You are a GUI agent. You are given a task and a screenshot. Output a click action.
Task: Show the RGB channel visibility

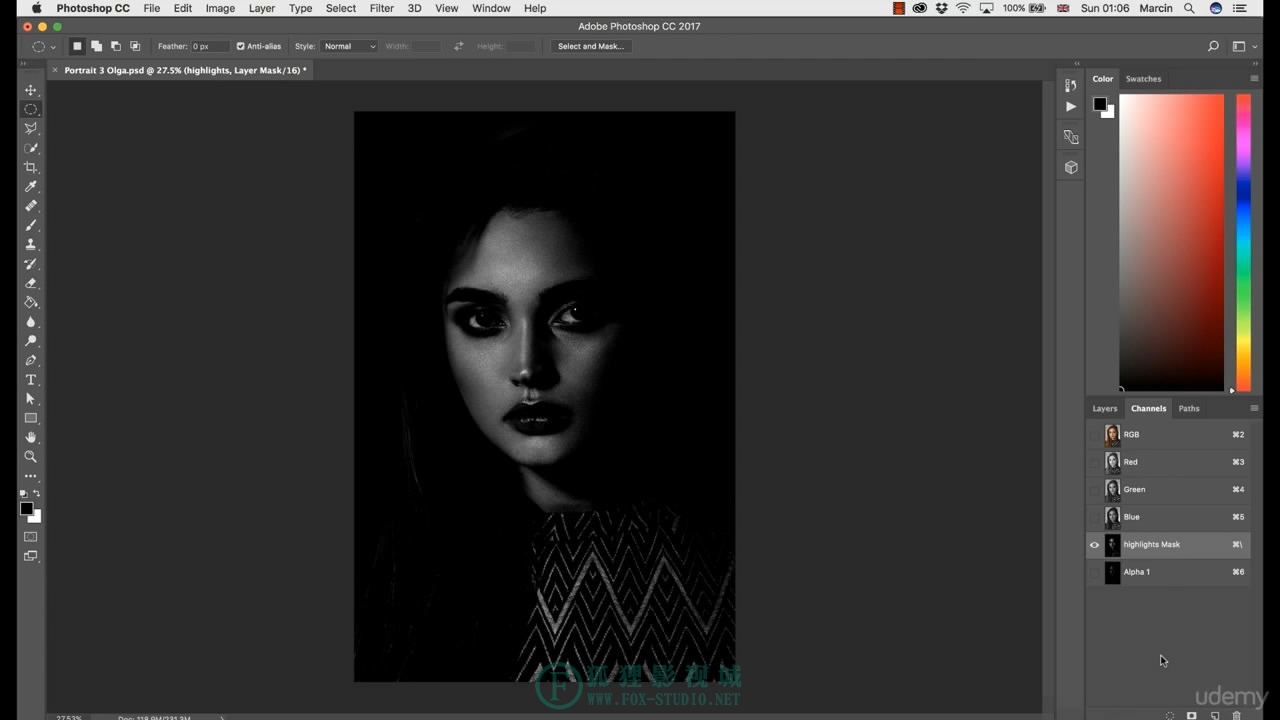pos(1094,435)
